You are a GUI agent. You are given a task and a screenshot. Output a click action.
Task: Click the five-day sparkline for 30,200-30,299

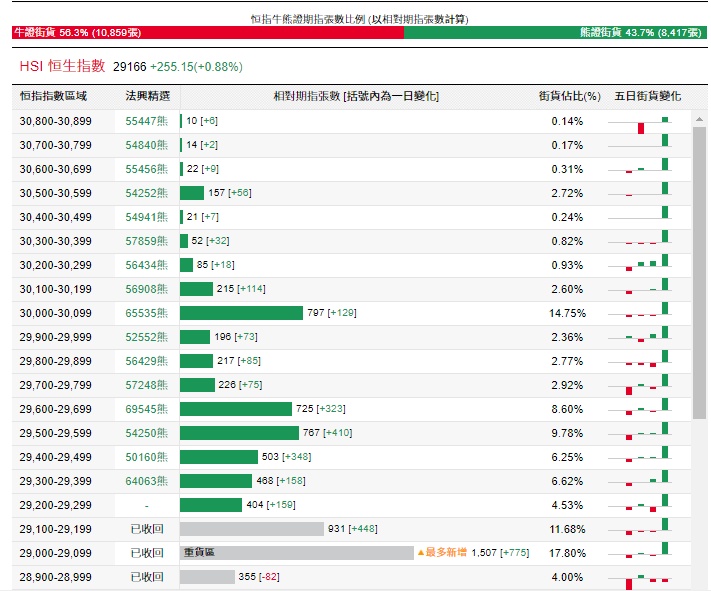point(639,264)
